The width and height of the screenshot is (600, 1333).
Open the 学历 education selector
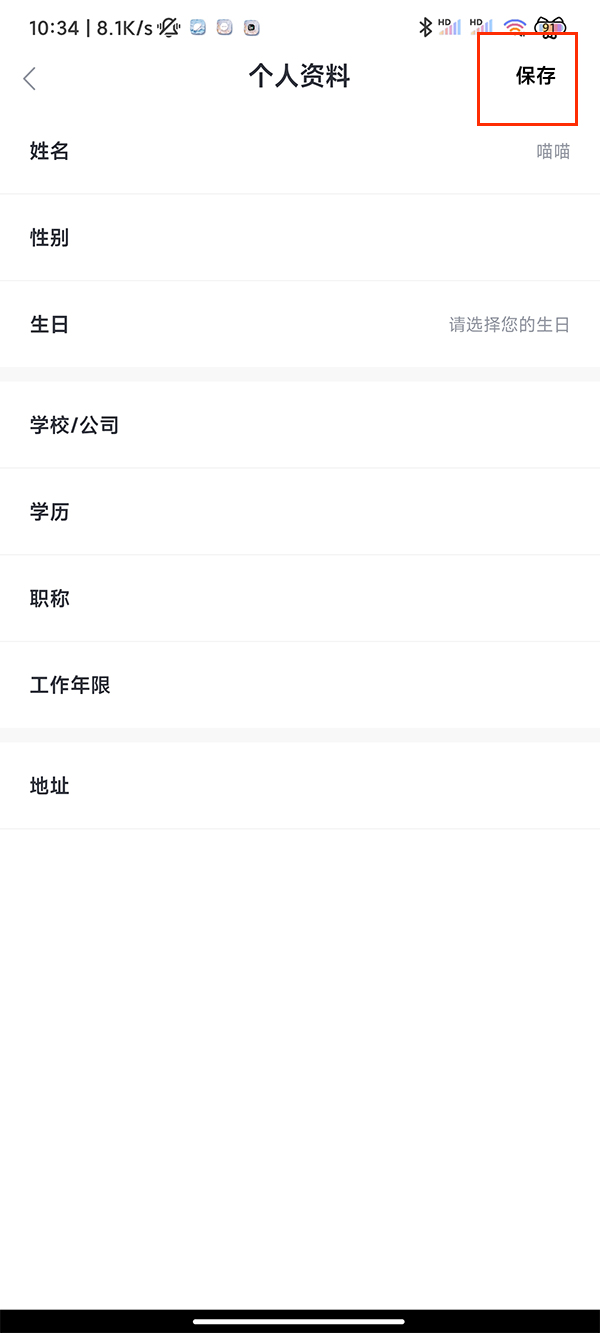[x=300, y=512]
